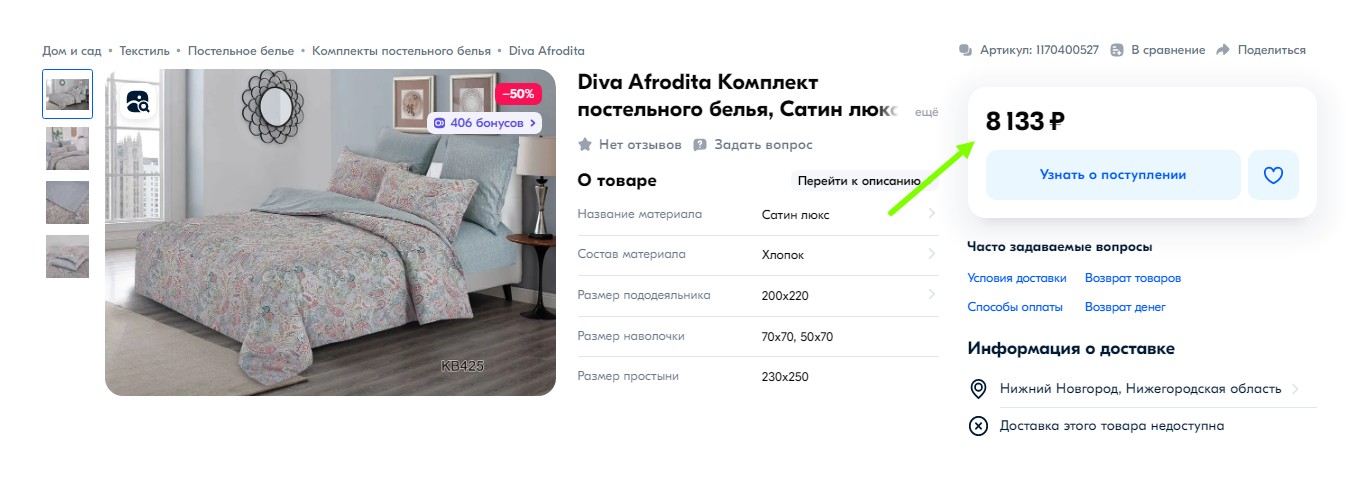Click the Узнать о поступлении button
Image resolution: width=1346 pixels, height=483 pixels.
pyautogui.click(x=1113, y=175)
